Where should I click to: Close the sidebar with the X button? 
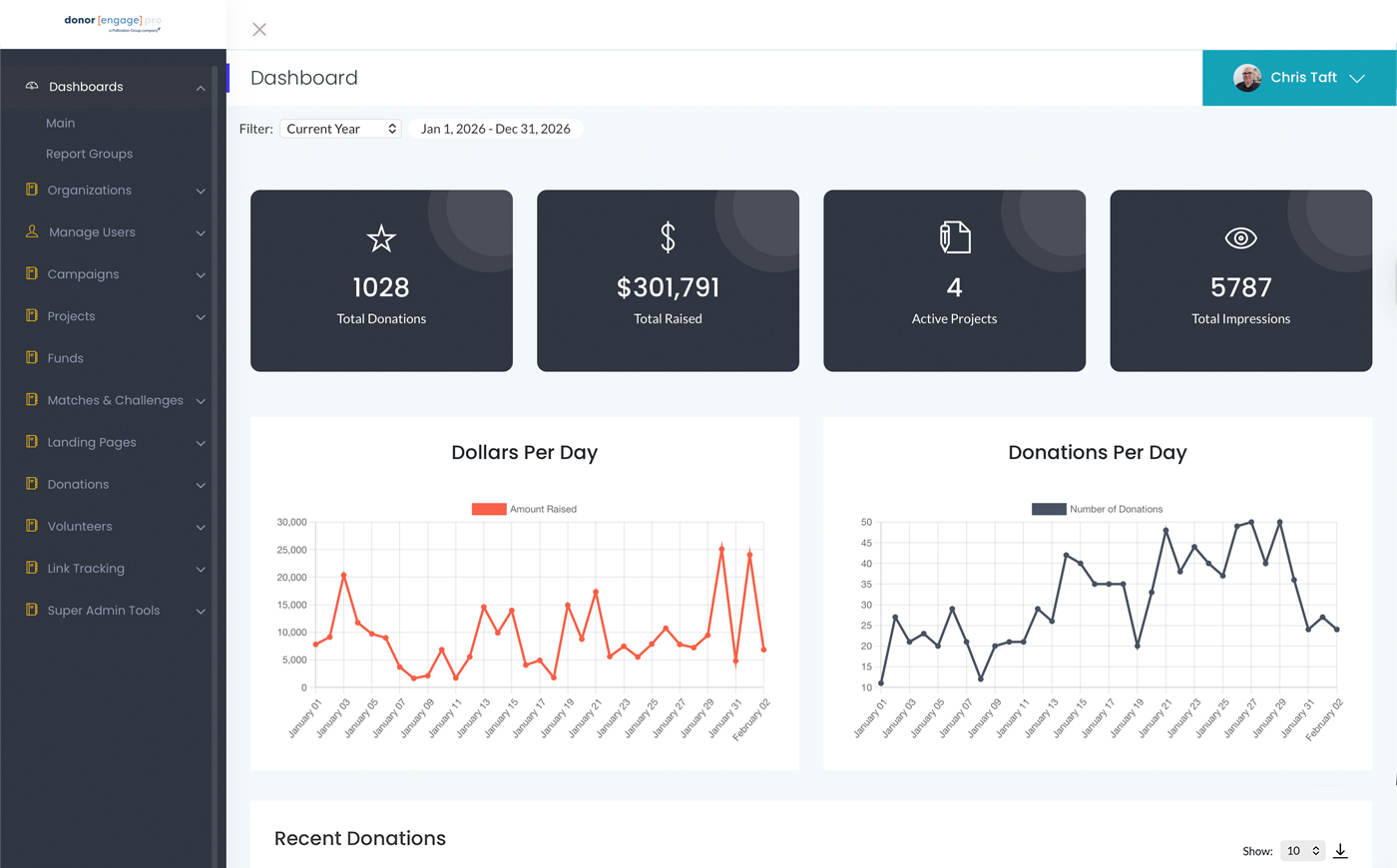[259, 30]
